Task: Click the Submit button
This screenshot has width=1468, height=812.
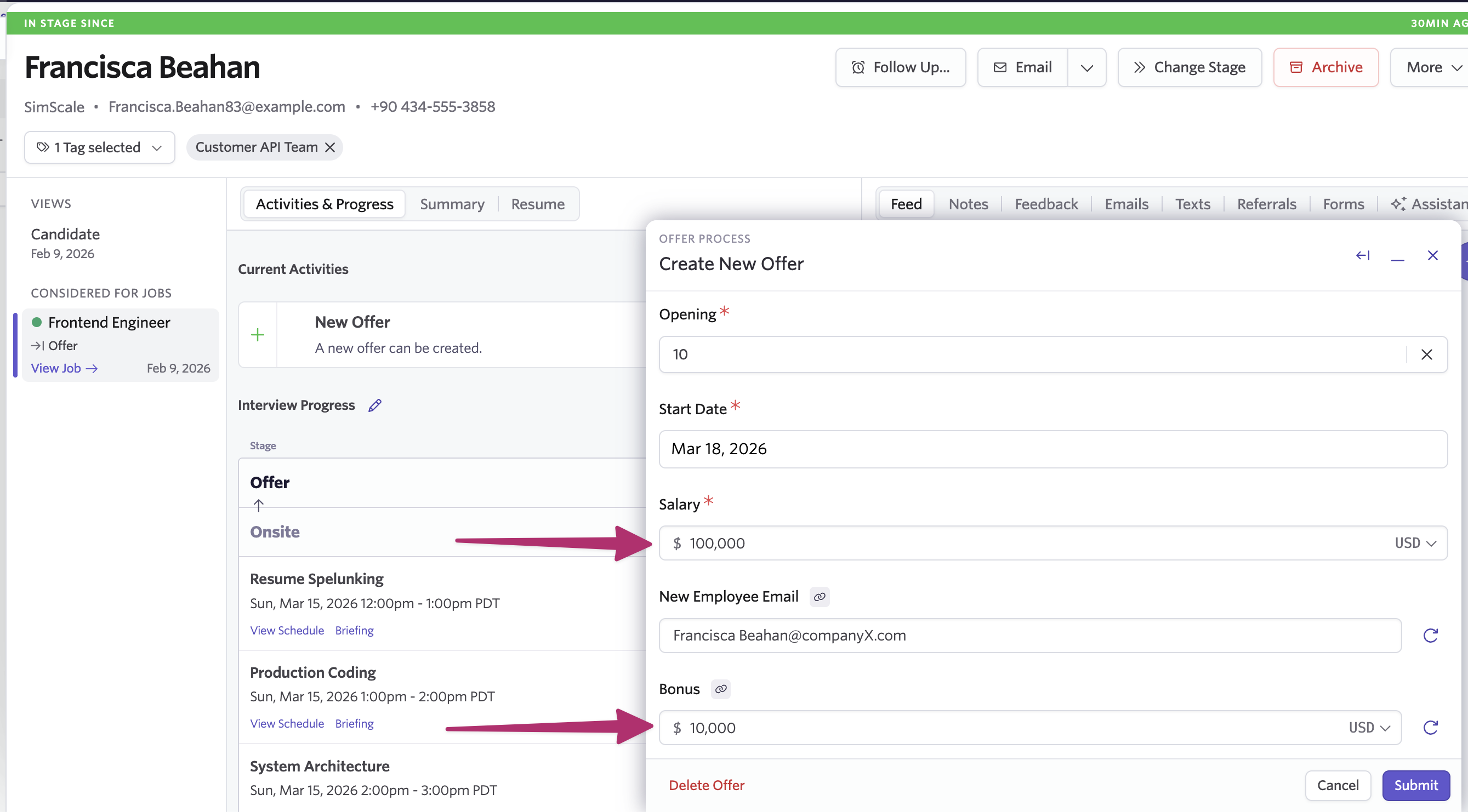Action: pyautogui.click(x=1415, y=785)
